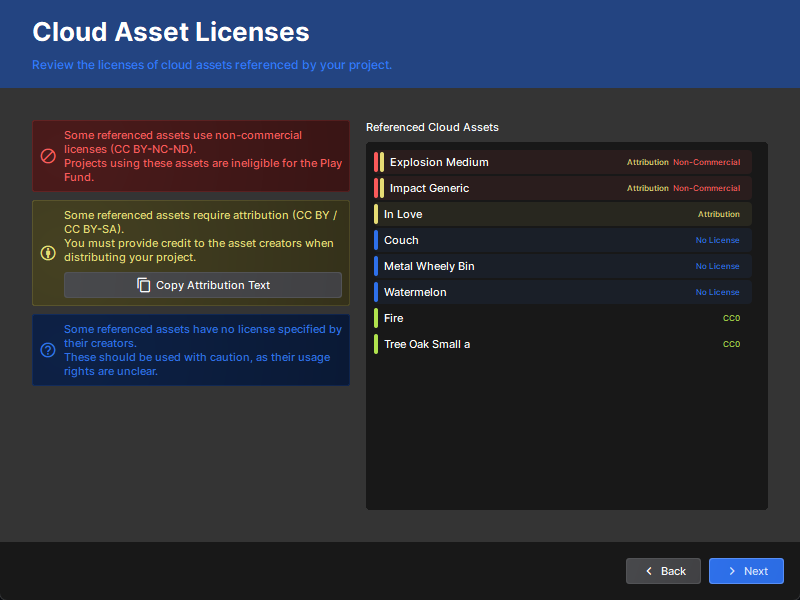The width and height of the screenshot is (800, 600).
Task: Click the copy icon beside Copy Attribution Text
Action: (x=143, y=285)
